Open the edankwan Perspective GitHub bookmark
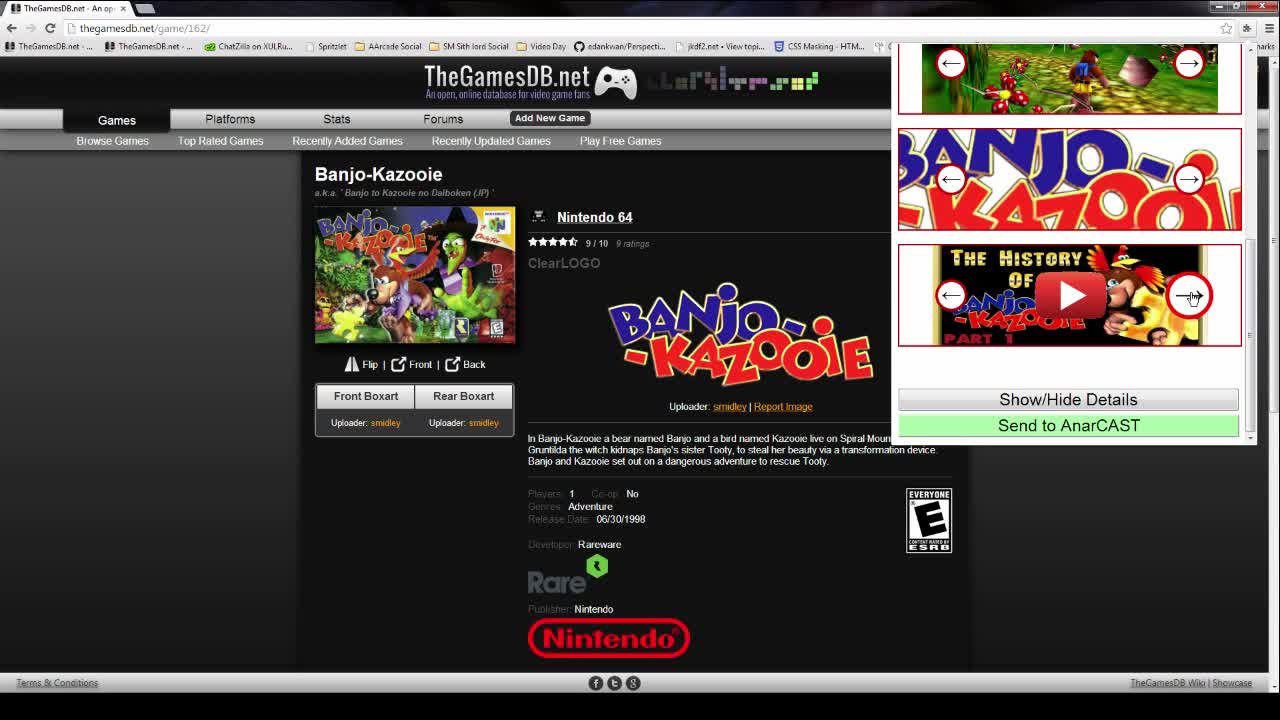 coord(619,46)
